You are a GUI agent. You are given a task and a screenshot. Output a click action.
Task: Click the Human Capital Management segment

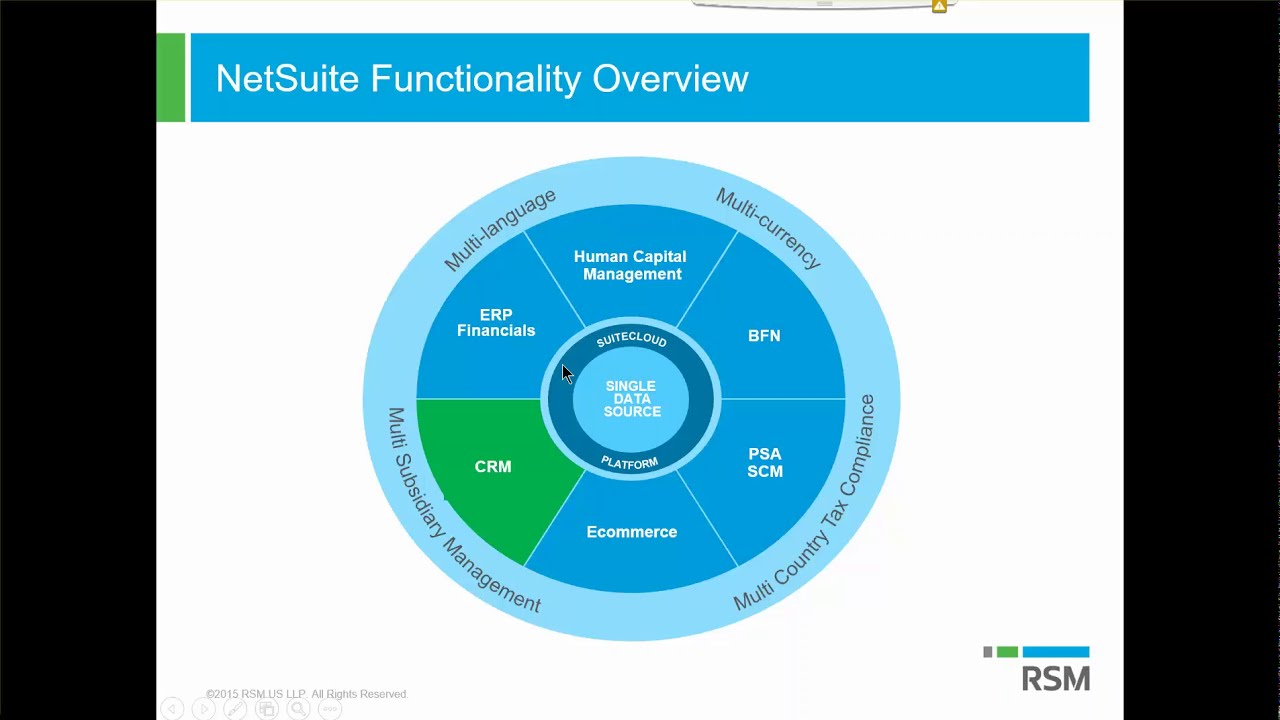click(x=631, y=265)
